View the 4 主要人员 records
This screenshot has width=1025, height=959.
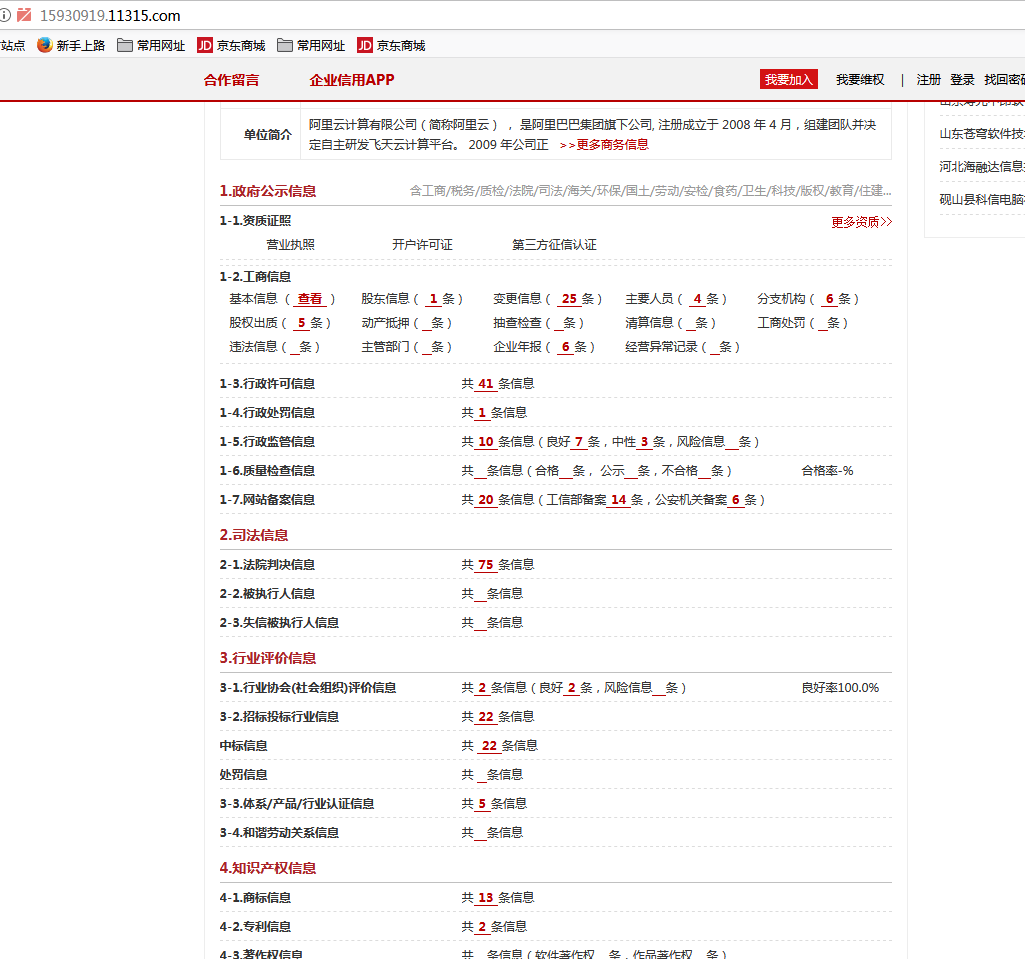click(x=697, y=299)
